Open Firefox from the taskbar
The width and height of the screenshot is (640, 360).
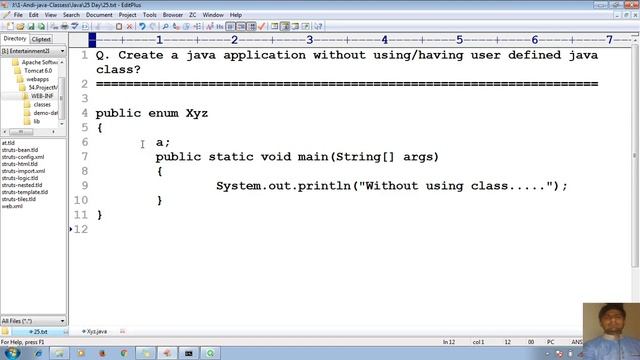(x=102, y=353)
